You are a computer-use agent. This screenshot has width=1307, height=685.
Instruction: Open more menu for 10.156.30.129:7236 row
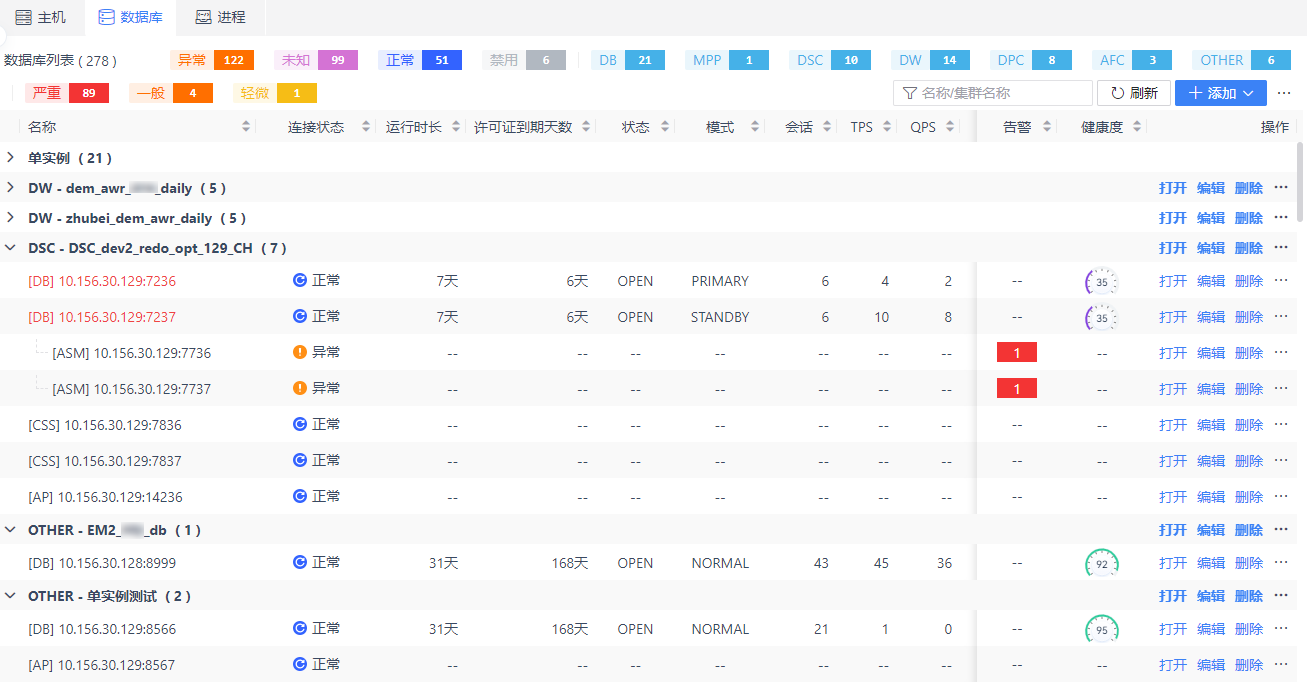1281,281
